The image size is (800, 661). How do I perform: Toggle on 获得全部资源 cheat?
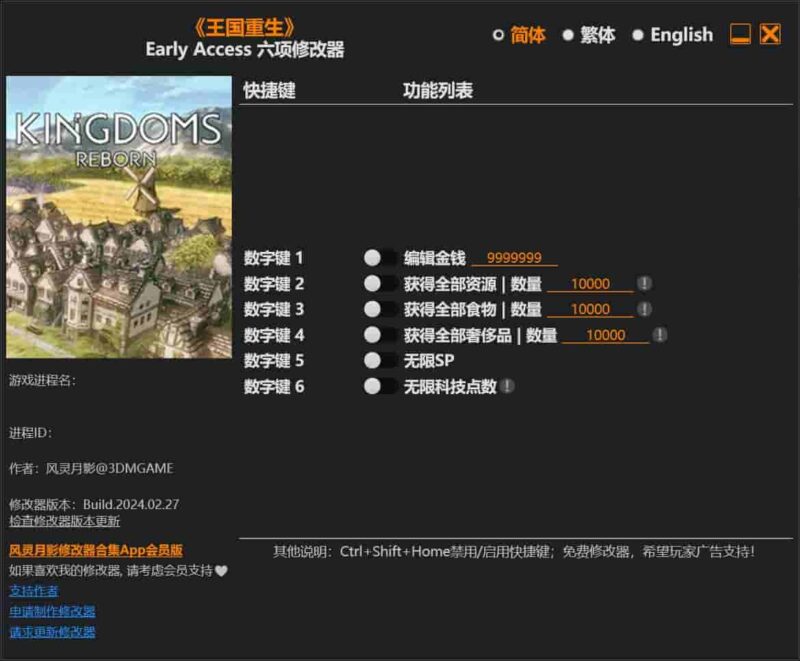point(378,283)
